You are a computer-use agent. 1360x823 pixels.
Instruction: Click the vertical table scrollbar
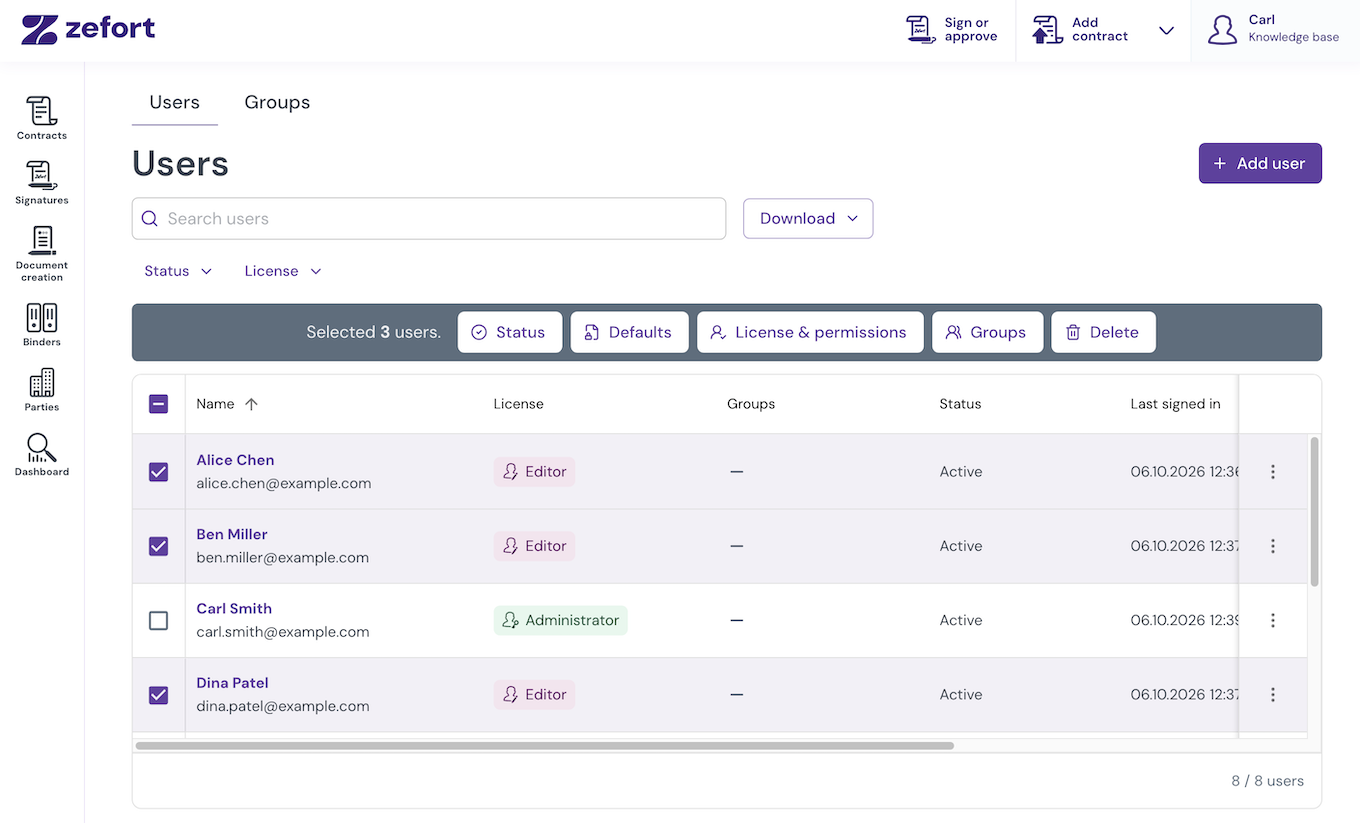pyautogui.click(x=1314, y=511)
